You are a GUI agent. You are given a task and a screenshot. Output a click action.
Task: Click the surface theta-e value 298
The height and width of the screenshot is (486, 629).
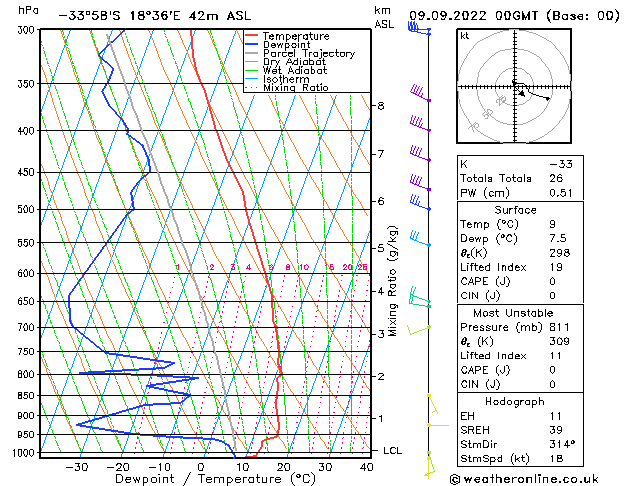(x=560, y=253)
